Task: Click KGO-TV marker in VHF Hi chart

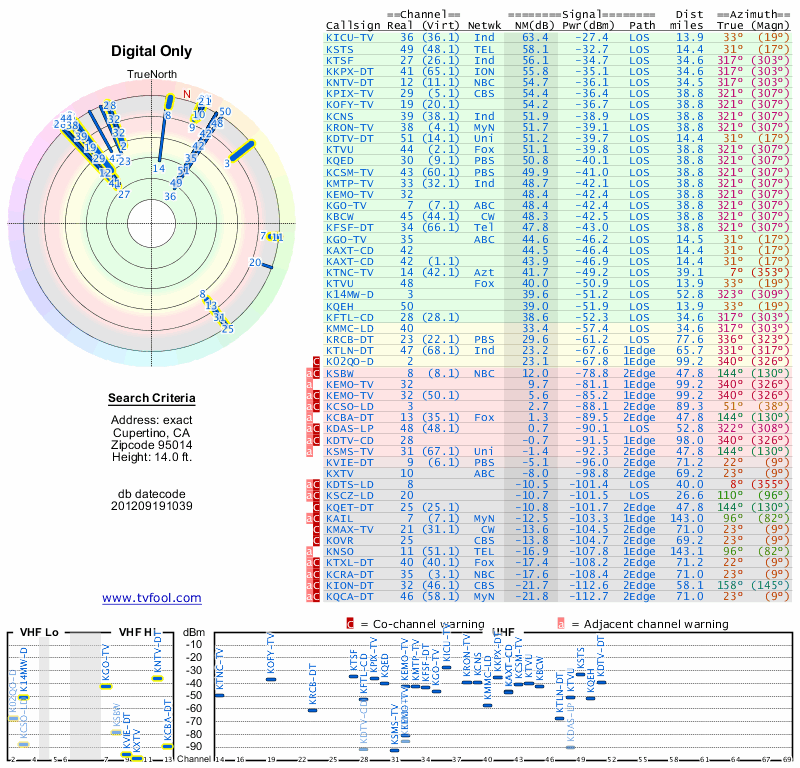Action: [x=106, y=686]
